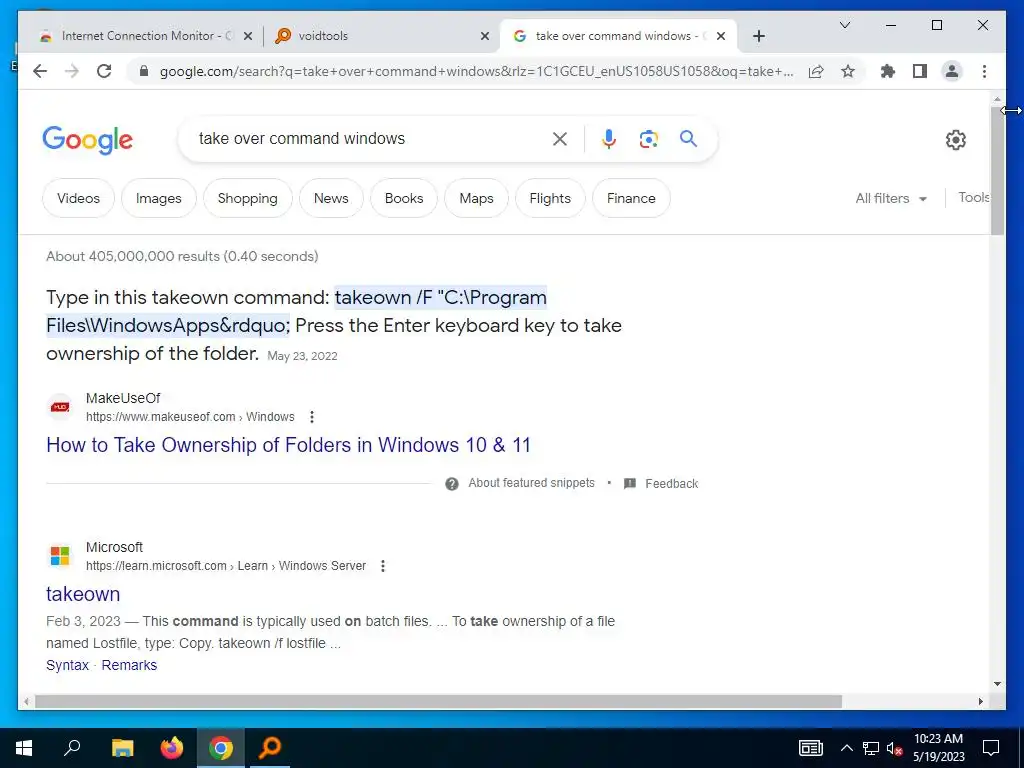Open Chrome profile avatar
This screenshot has height=768, width=1024.
tap(952, 71)
